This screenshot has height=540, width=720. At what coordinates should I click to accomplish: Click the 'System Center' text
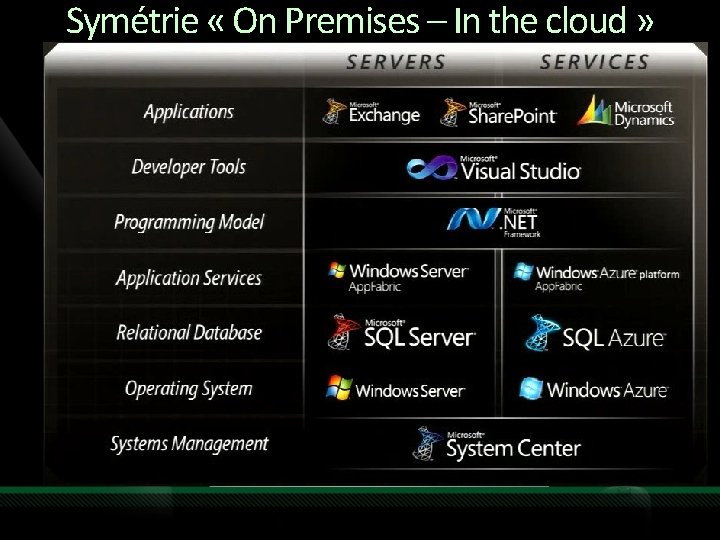pos(513,449)
